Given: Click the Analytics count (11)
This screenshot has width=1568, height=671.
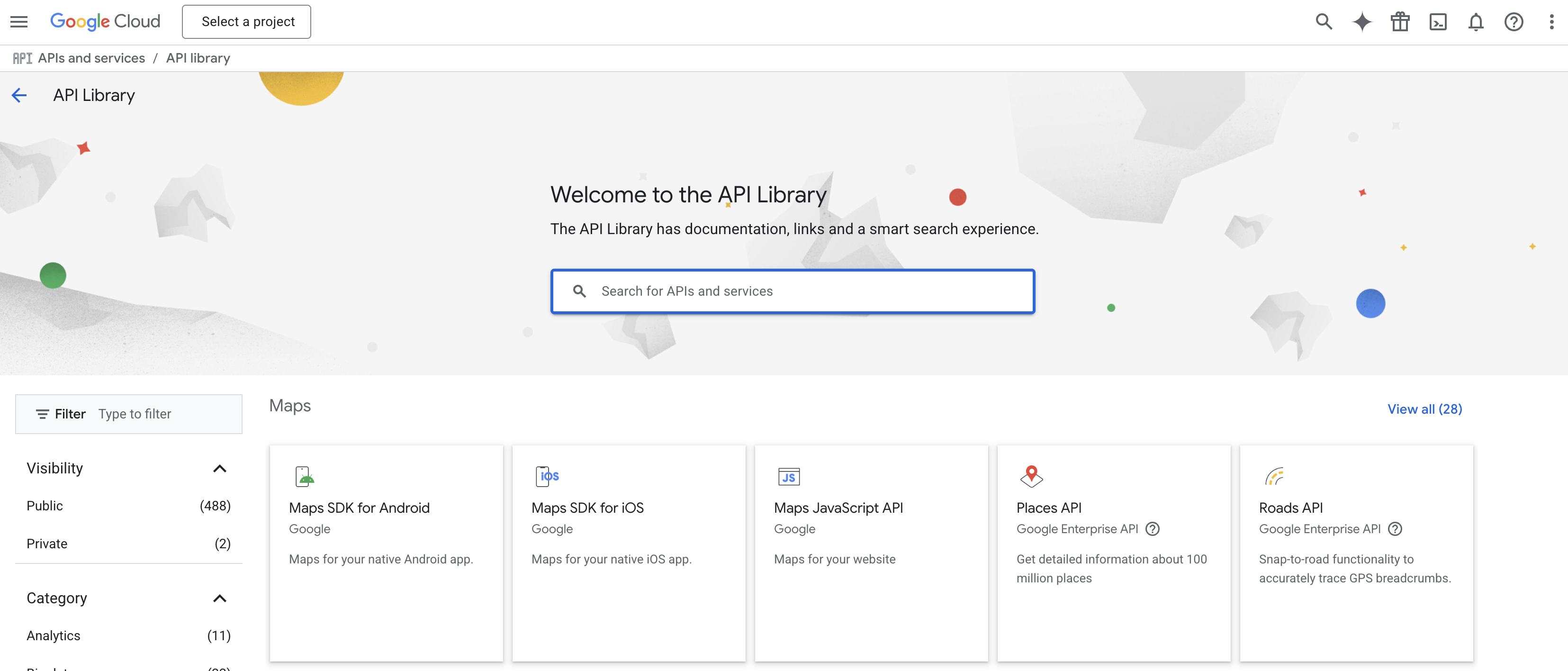Looking at the screenshot, I should tap(218, 635).
